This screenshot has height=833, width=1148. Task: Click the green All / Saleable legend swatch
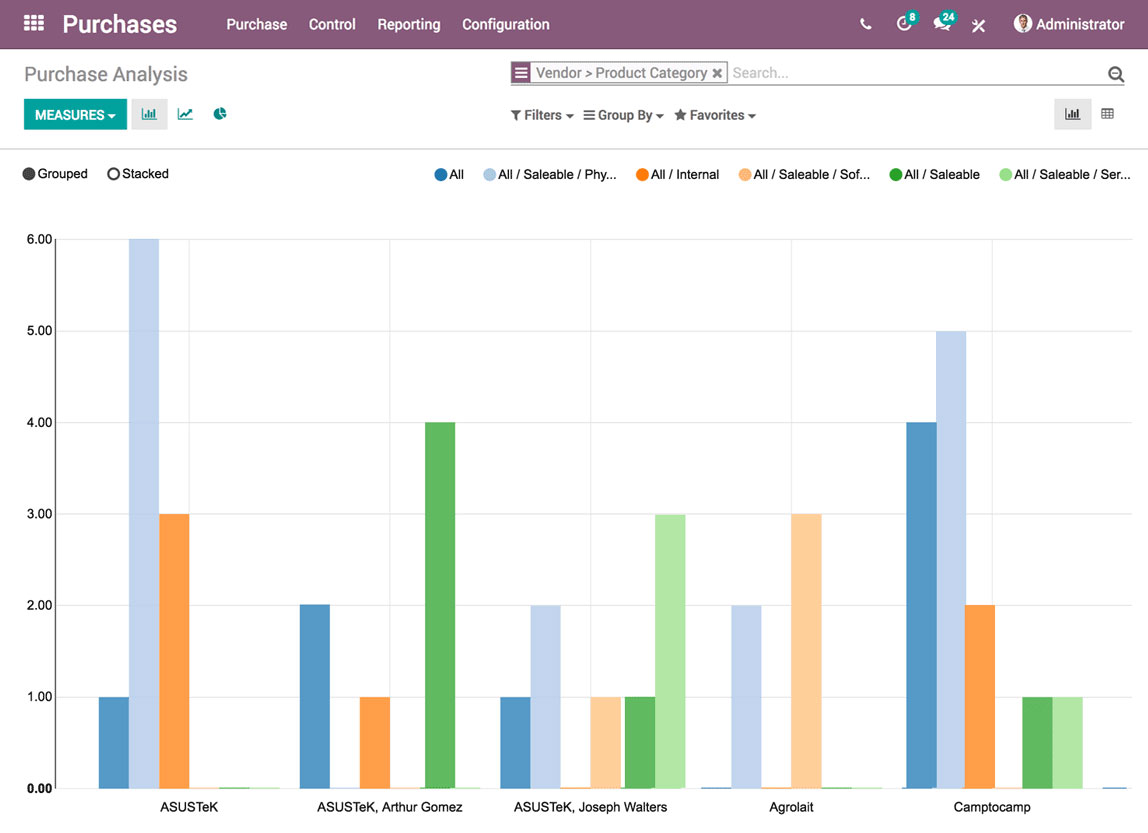[x=896, y=175]
